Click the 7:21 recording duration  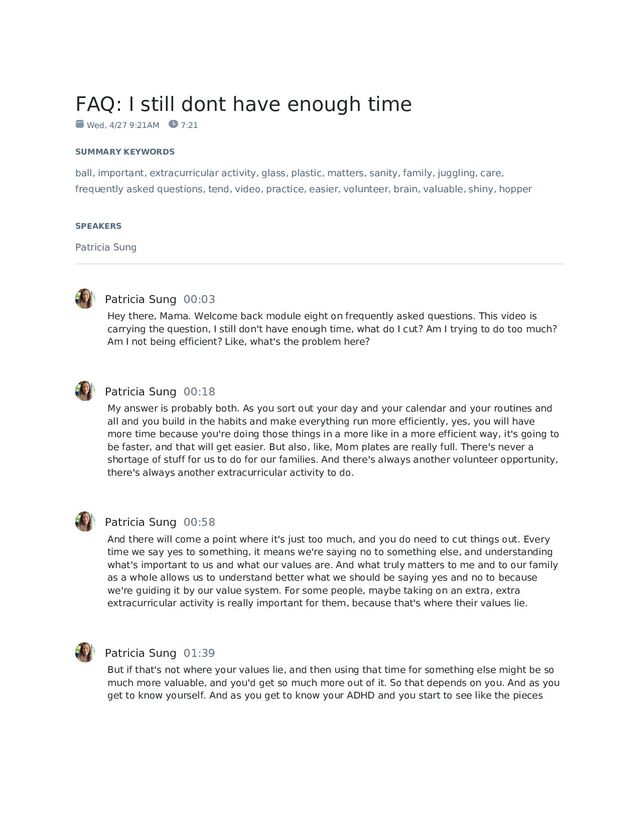click(189, 125)
